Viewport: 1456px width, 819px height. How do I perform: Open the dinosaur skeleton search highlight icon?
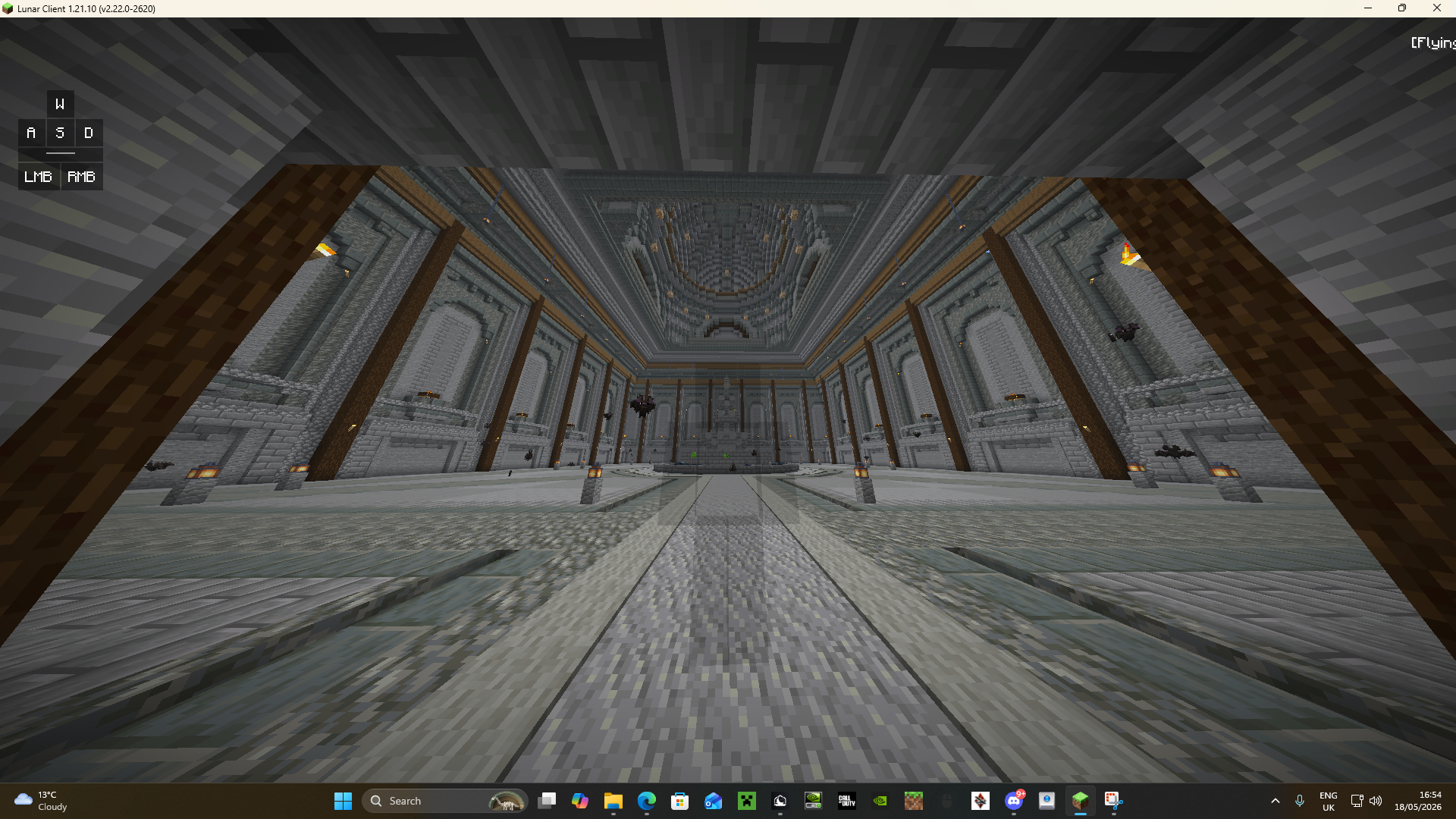[x=506, y=801]
